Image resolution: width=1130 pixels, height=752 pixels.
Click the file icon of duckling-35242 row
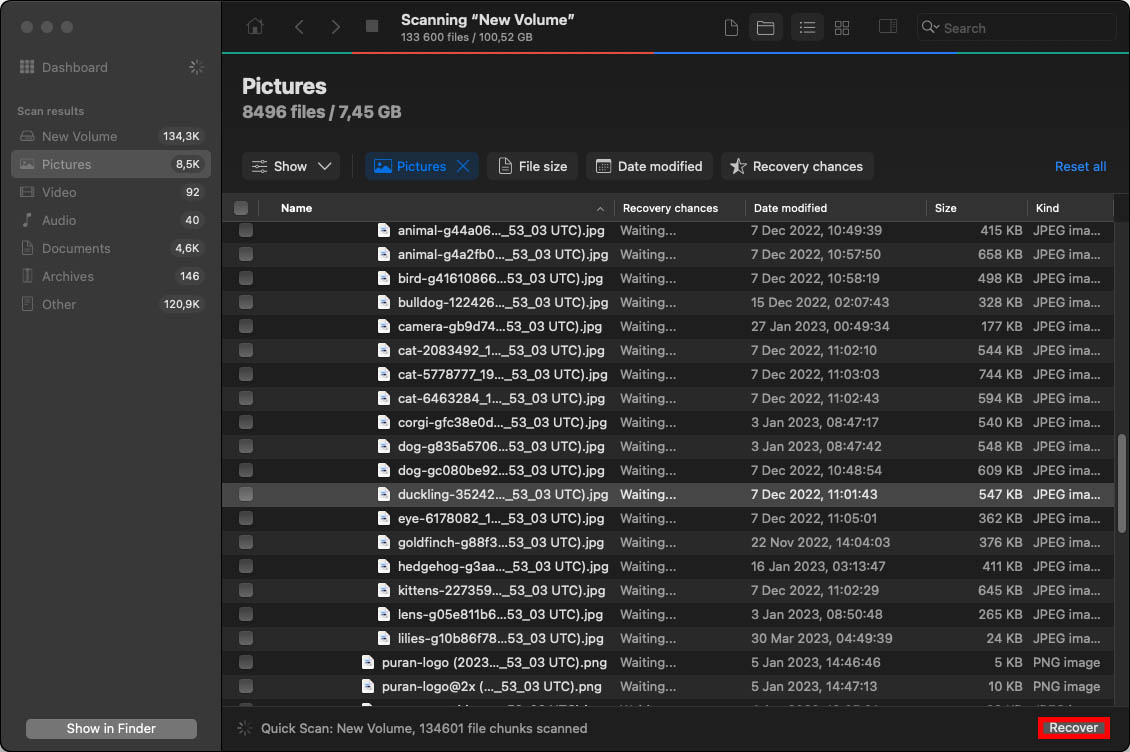coord(384,494)
